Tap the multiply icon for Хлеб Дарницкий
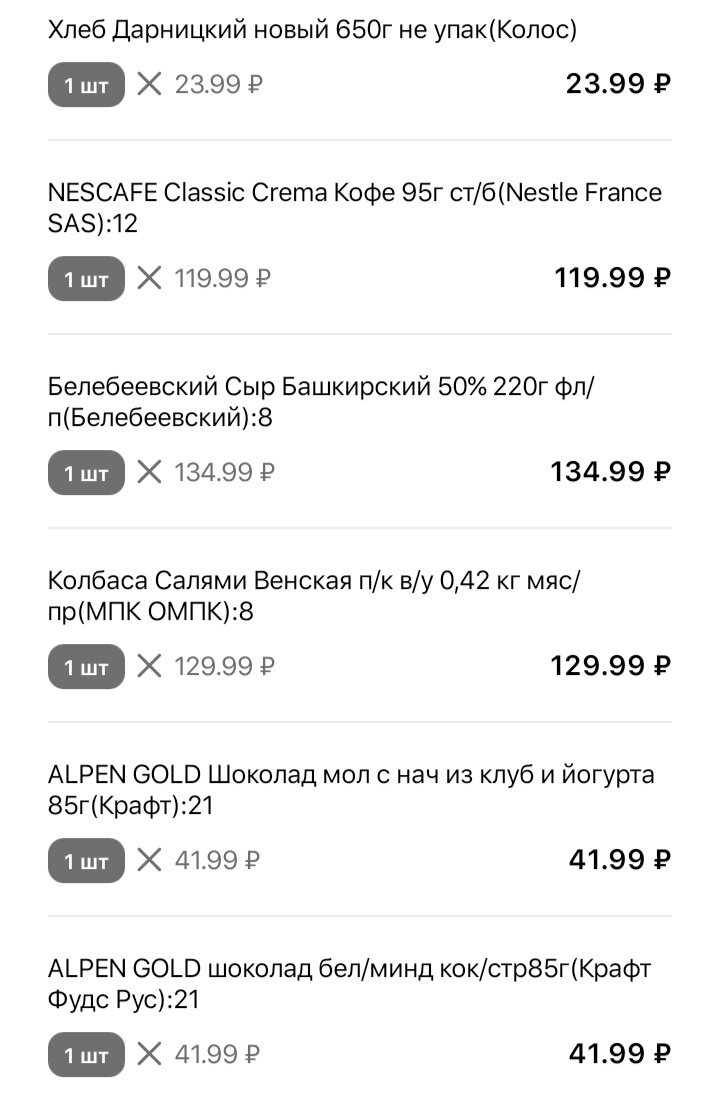Screen dimensions: 720x1104 point(149,84)
